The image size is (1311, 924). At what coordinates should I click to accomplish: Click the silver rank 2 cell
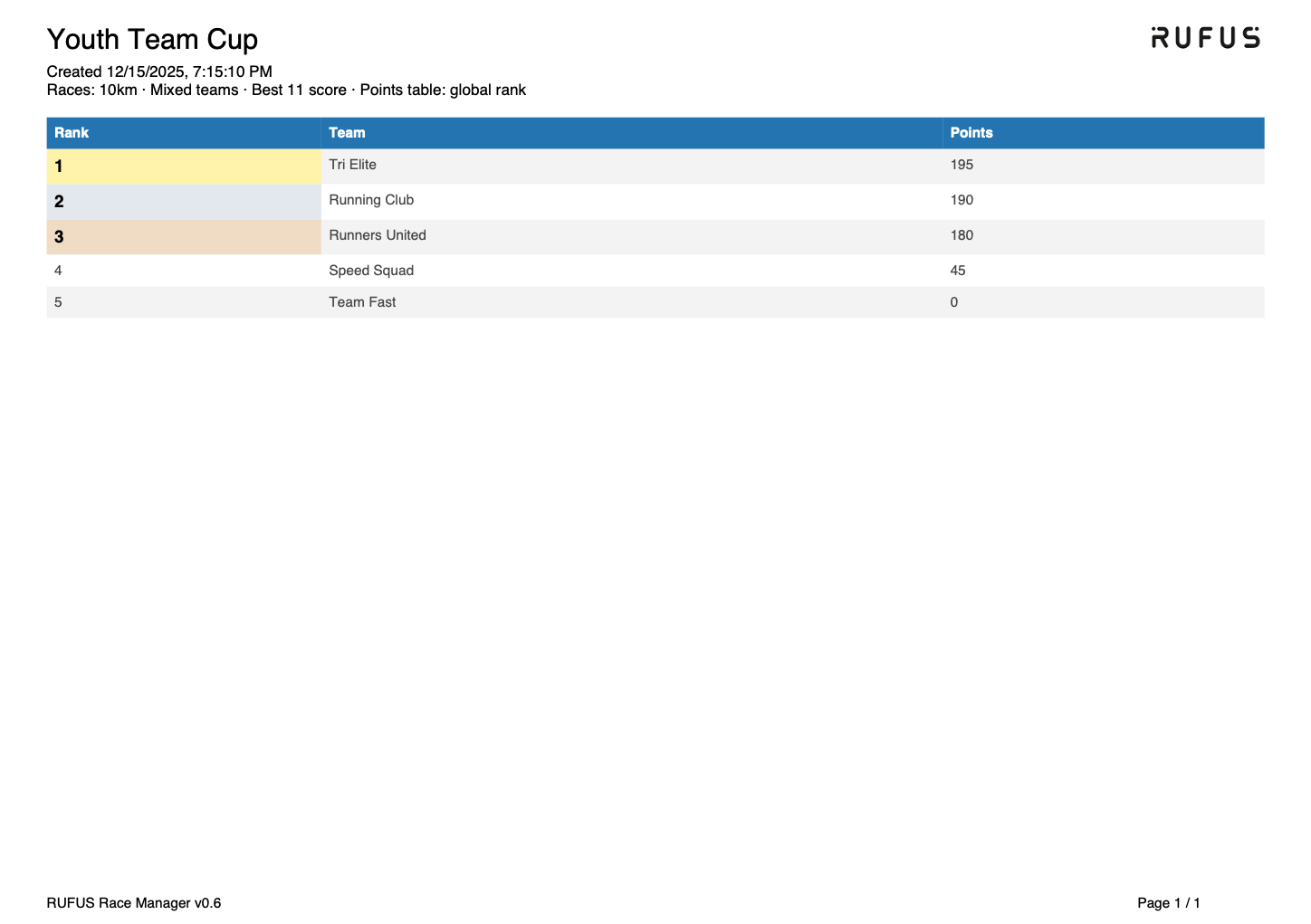coord(183,202)
